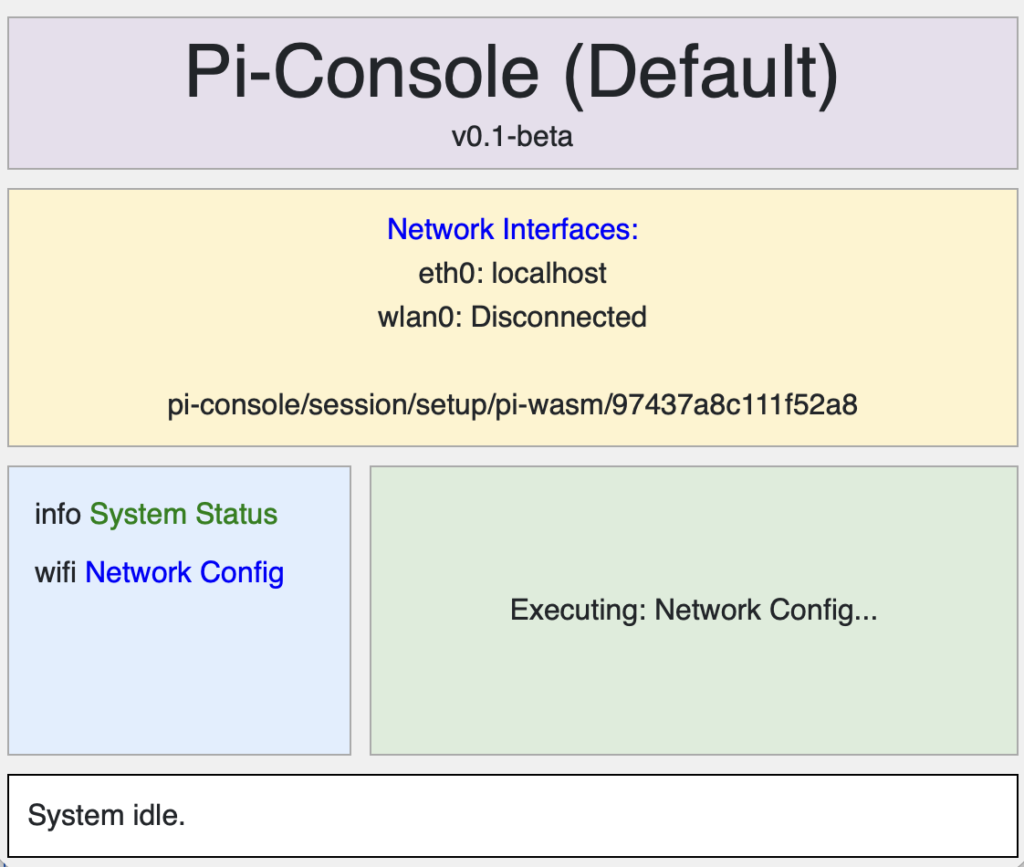Click the System idle status bar
Viewport: 1024px width, 867px height.
click(x=107, y=815)
